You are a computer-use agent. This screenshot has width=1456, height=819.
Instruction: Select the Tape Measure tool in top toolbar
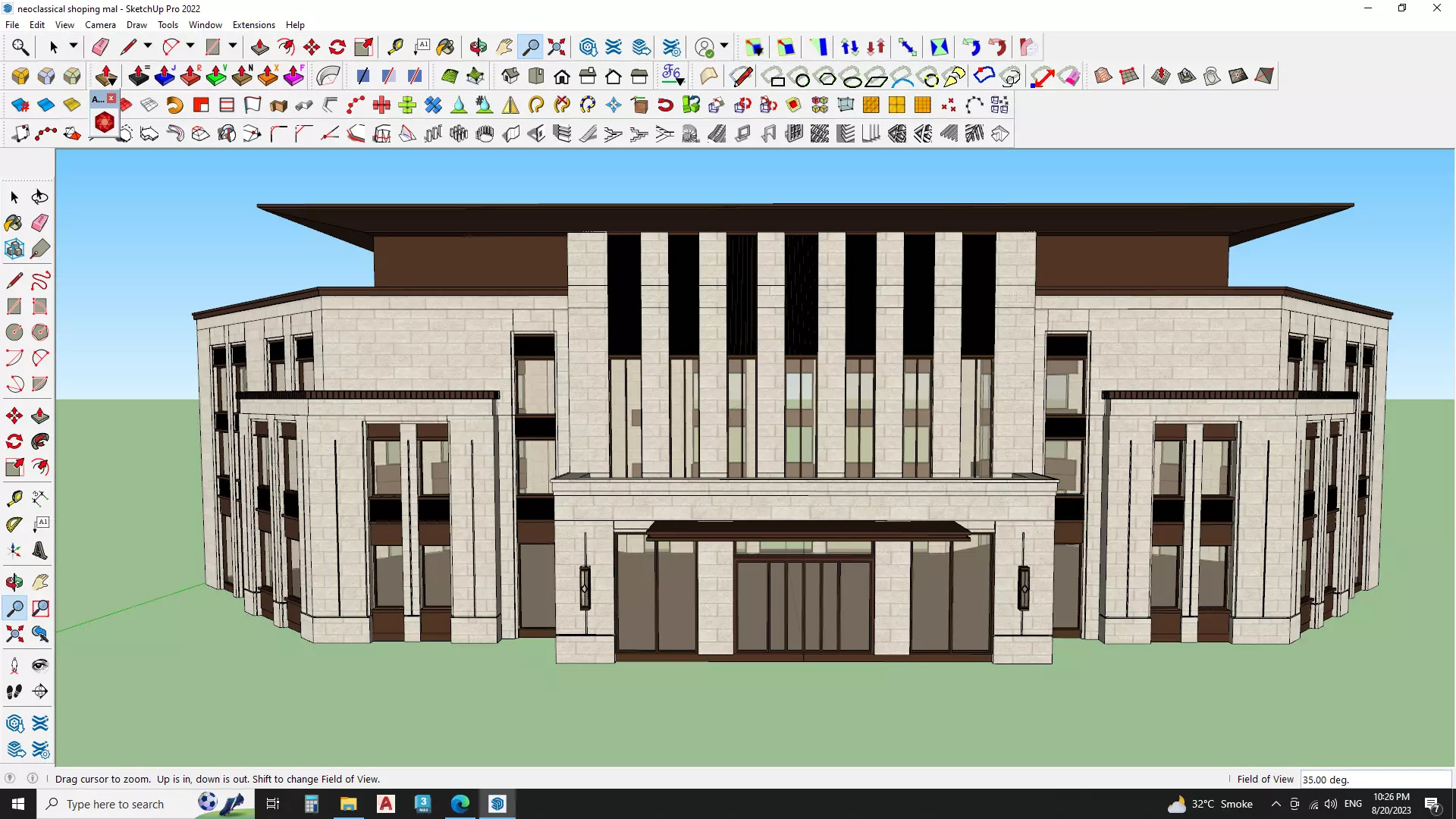(x=395, y=47)
